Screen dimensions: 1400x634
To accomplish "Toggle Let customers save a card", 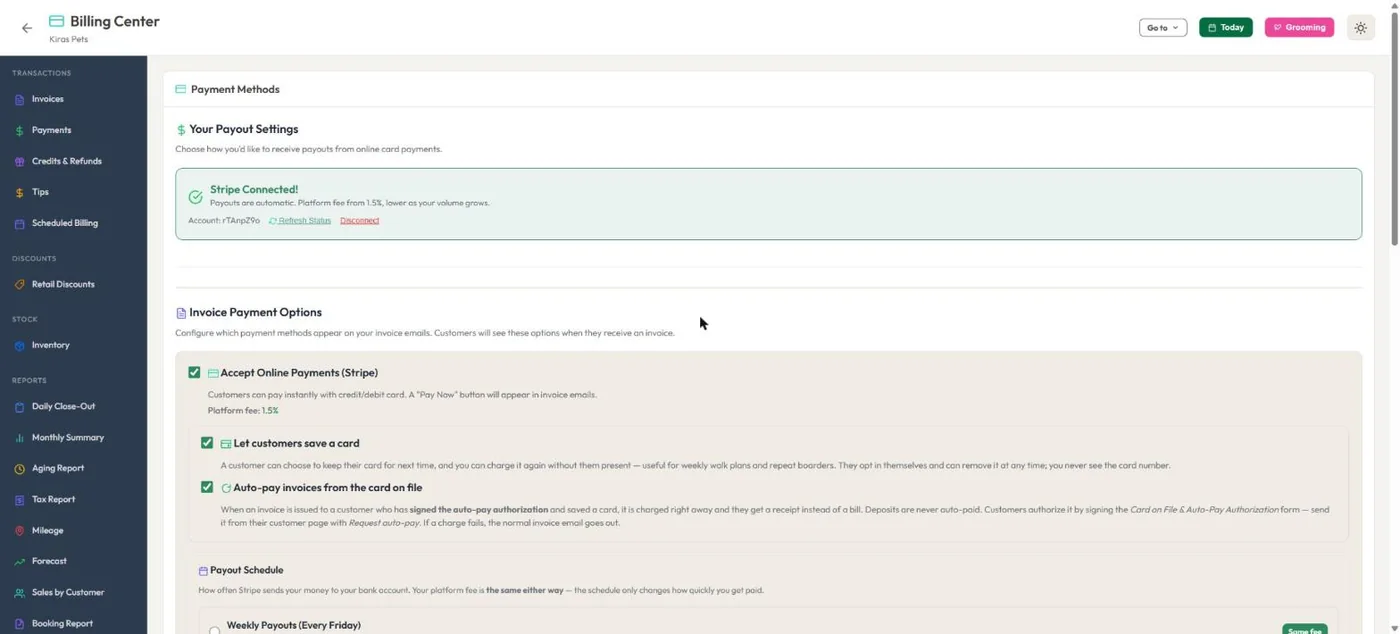I will tap(207, 443).
